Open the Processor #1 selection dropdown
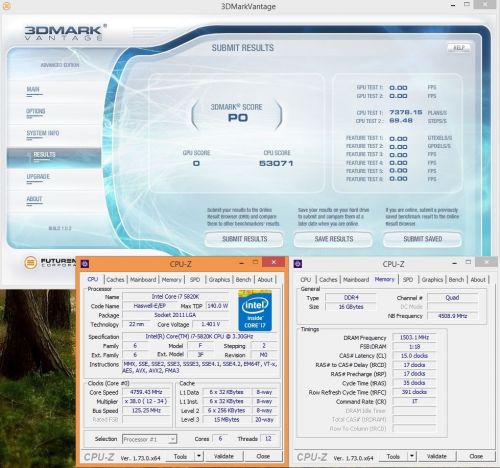Screen dimensions: 500x468 pyautogui.click(x=149, y=439)
